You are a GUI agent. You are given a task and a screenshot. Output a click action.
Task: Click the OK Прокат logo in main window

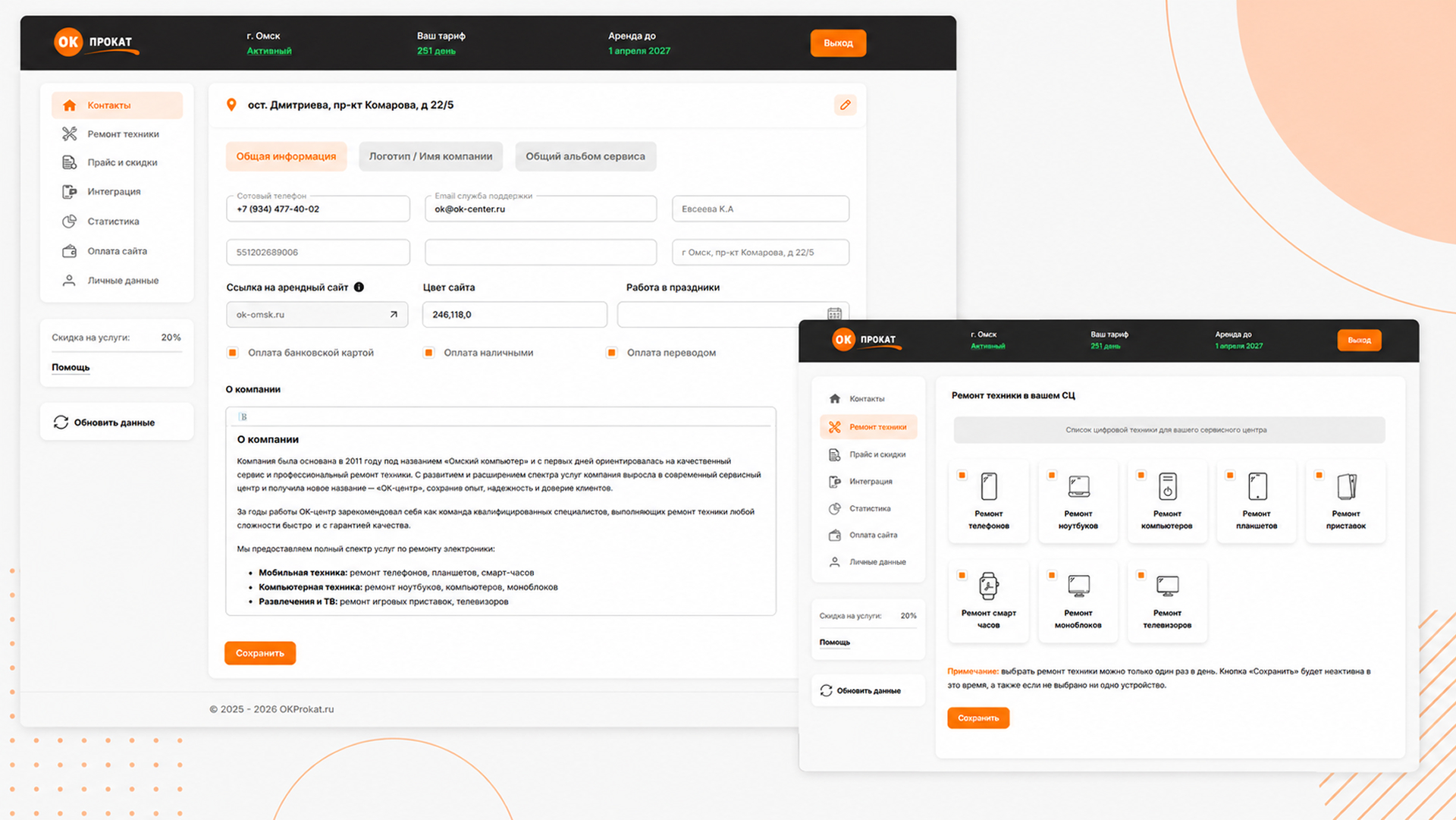point(96,42)
